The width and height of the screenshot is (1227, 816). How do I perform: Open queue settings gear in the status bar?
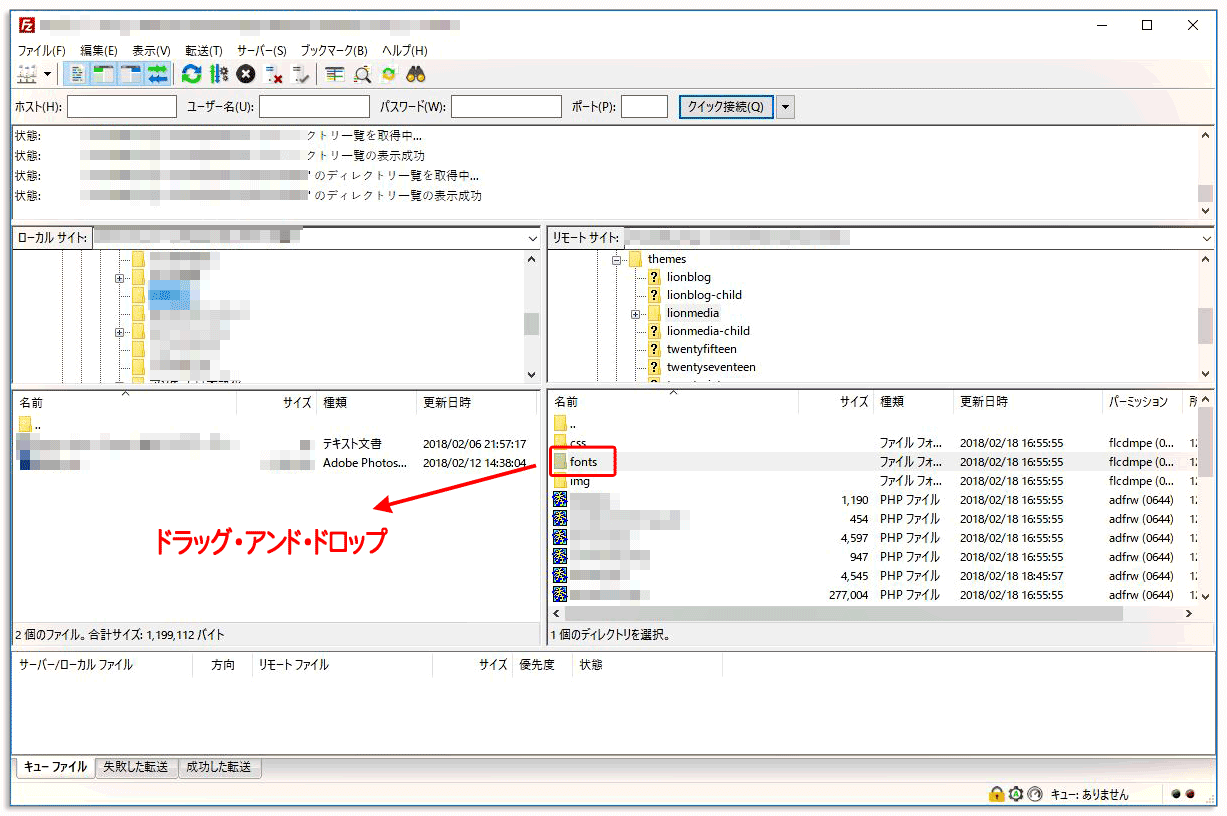(1017, 793)
